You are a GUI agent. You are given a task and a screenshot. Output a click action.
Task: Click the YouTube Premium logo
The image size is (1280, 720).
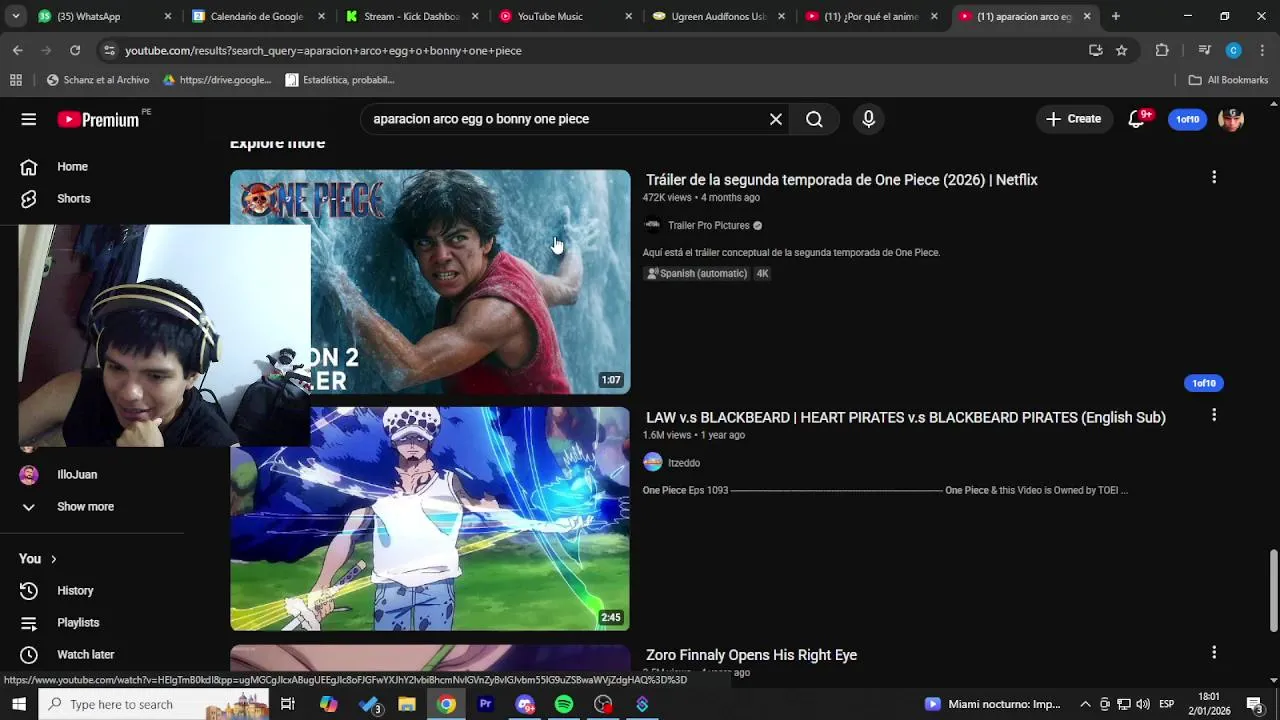pos(98,119)
